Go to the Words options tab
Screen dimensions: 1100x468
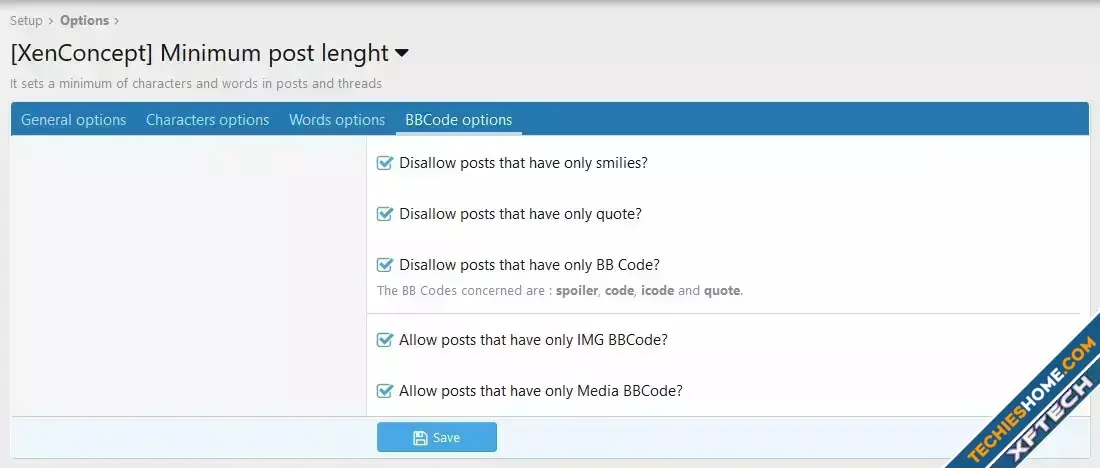point(337,120)
